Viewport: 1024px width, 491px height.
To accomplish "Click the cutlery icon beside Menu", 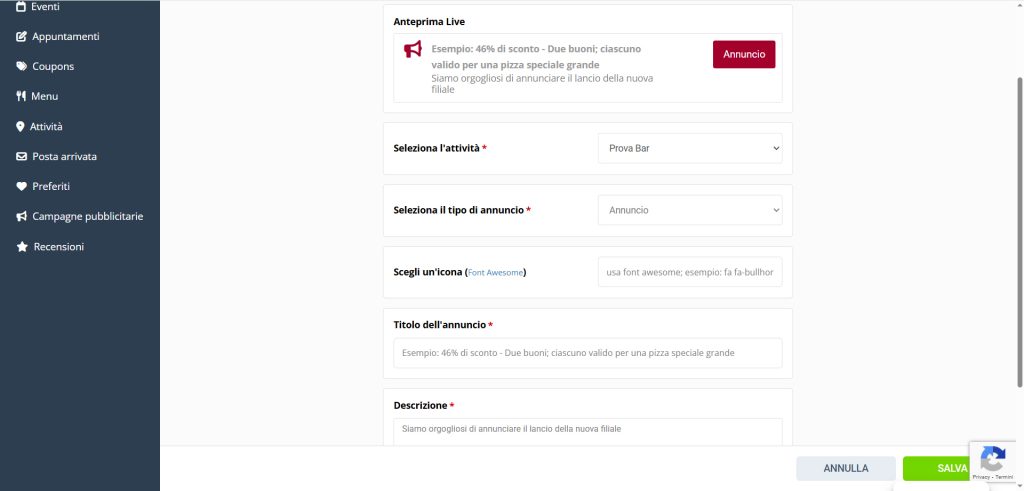I will point(22,97).
